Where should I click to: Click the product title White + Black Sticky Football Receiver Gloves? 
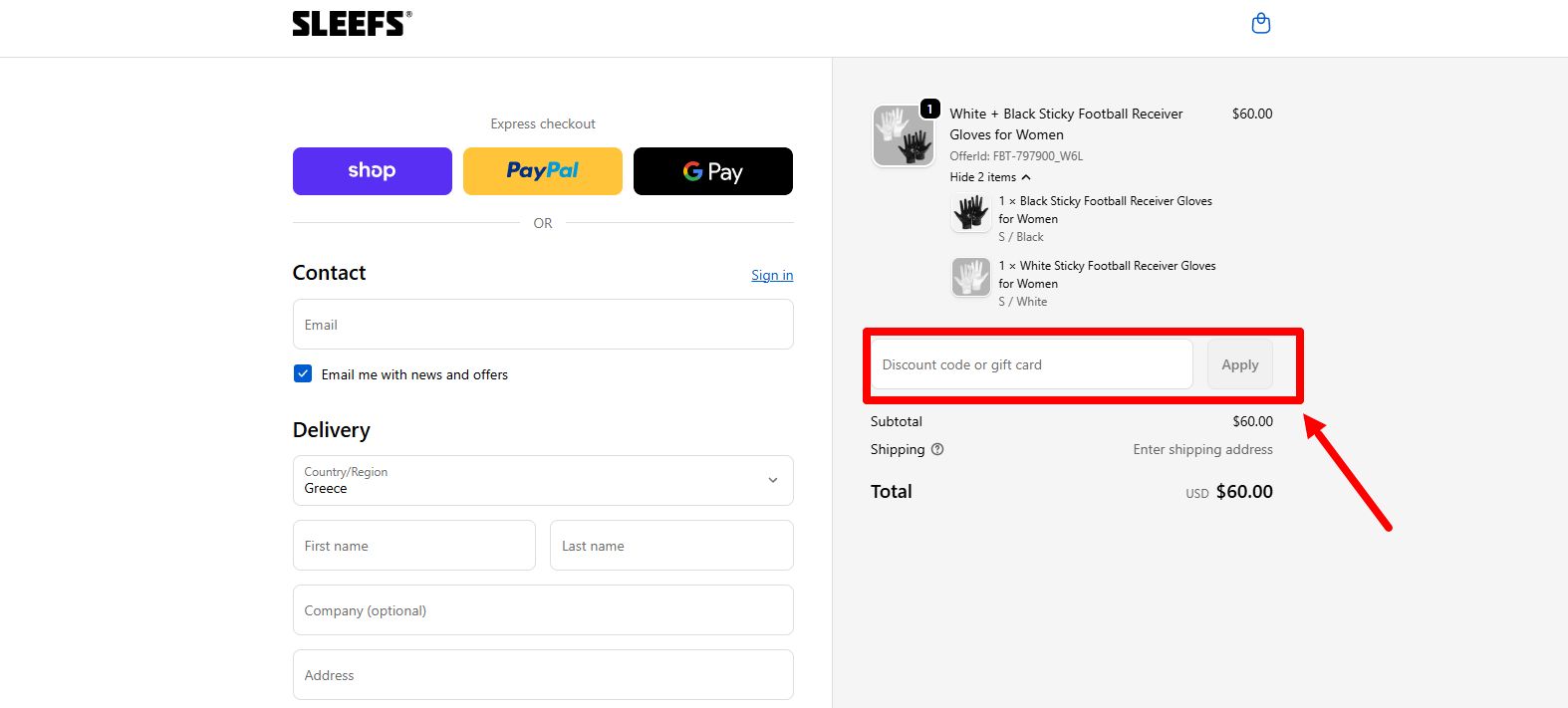pyautogui.click(x=1066, y=124)
